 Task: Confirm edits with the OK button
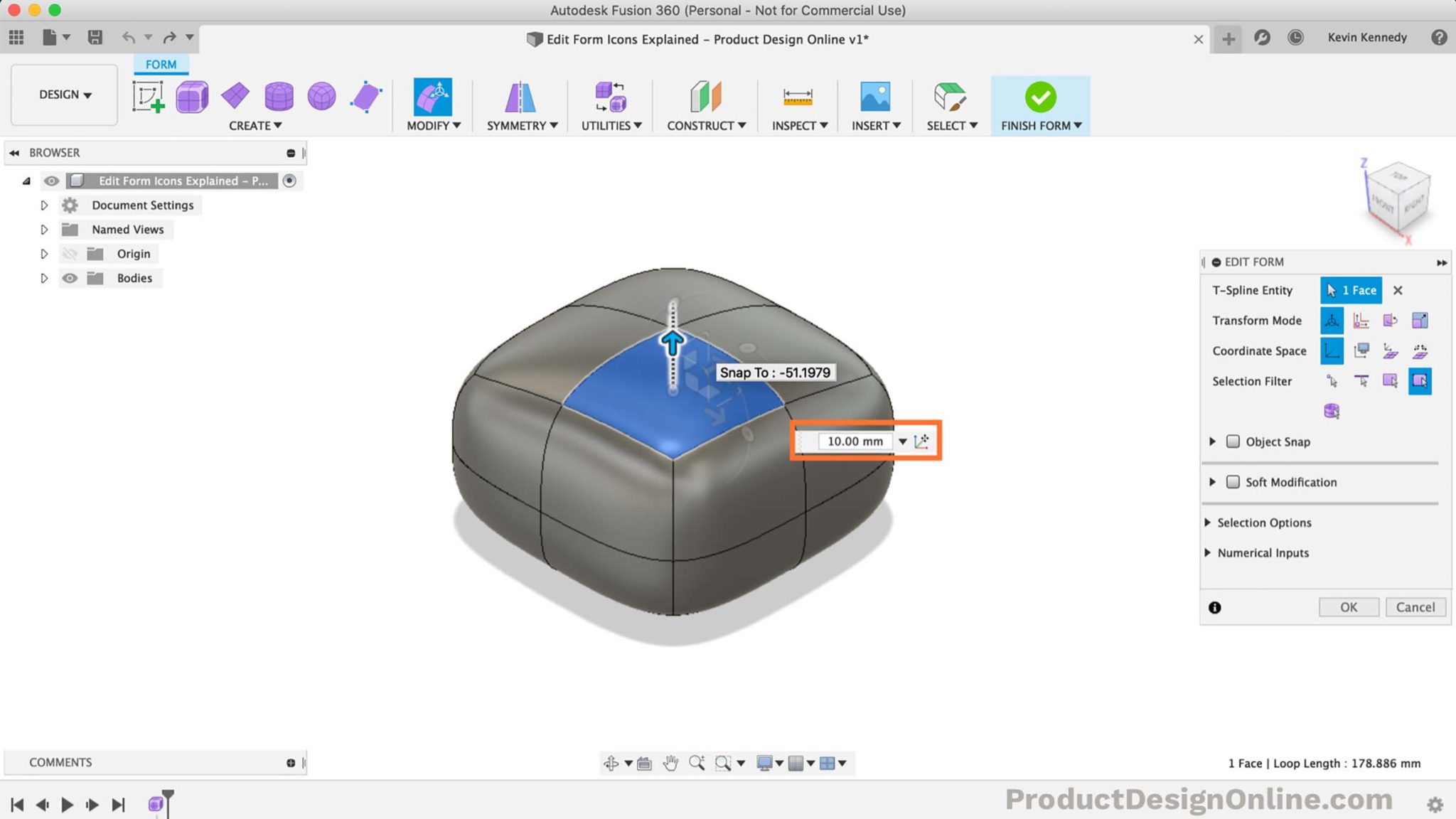[x=1348, y=607]
